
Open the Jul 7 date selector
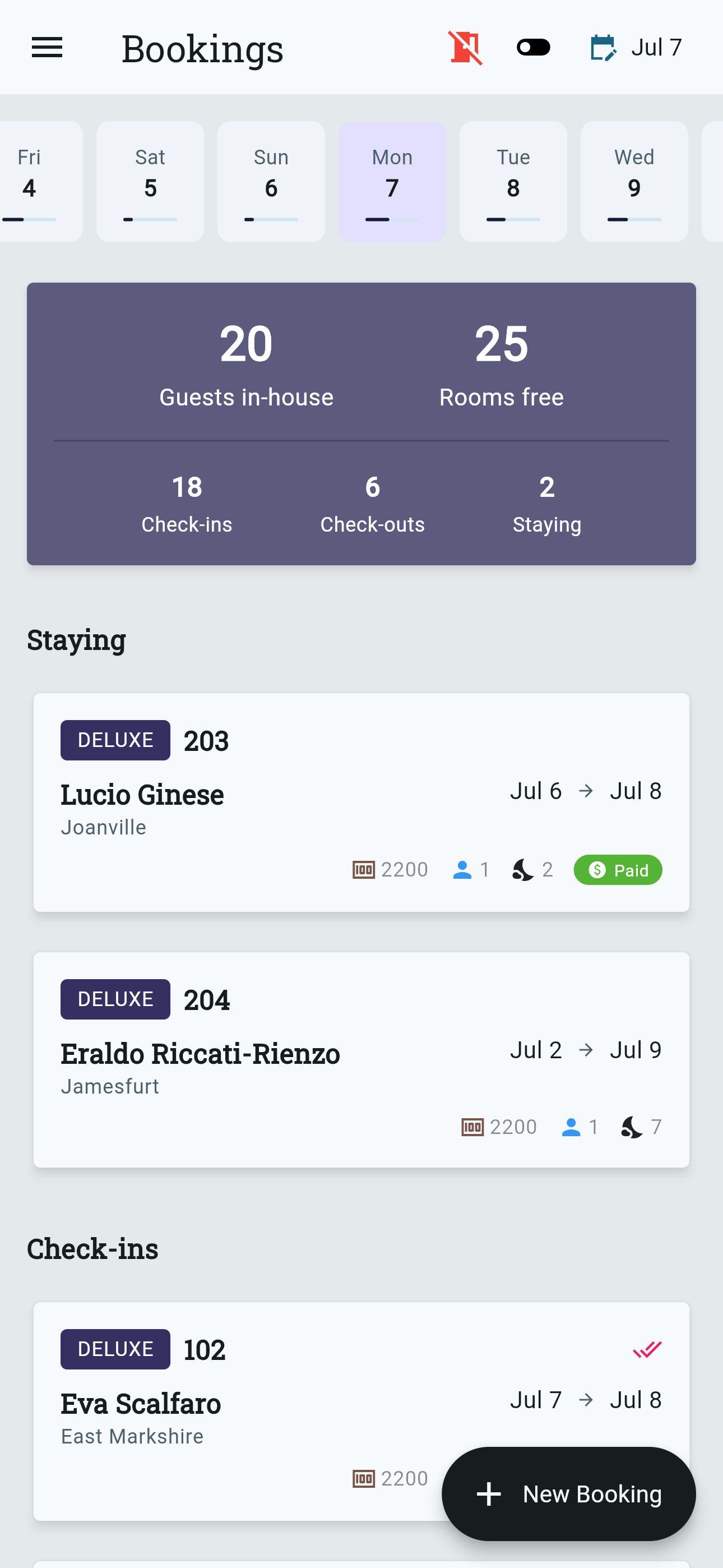[x=656, y=48]
